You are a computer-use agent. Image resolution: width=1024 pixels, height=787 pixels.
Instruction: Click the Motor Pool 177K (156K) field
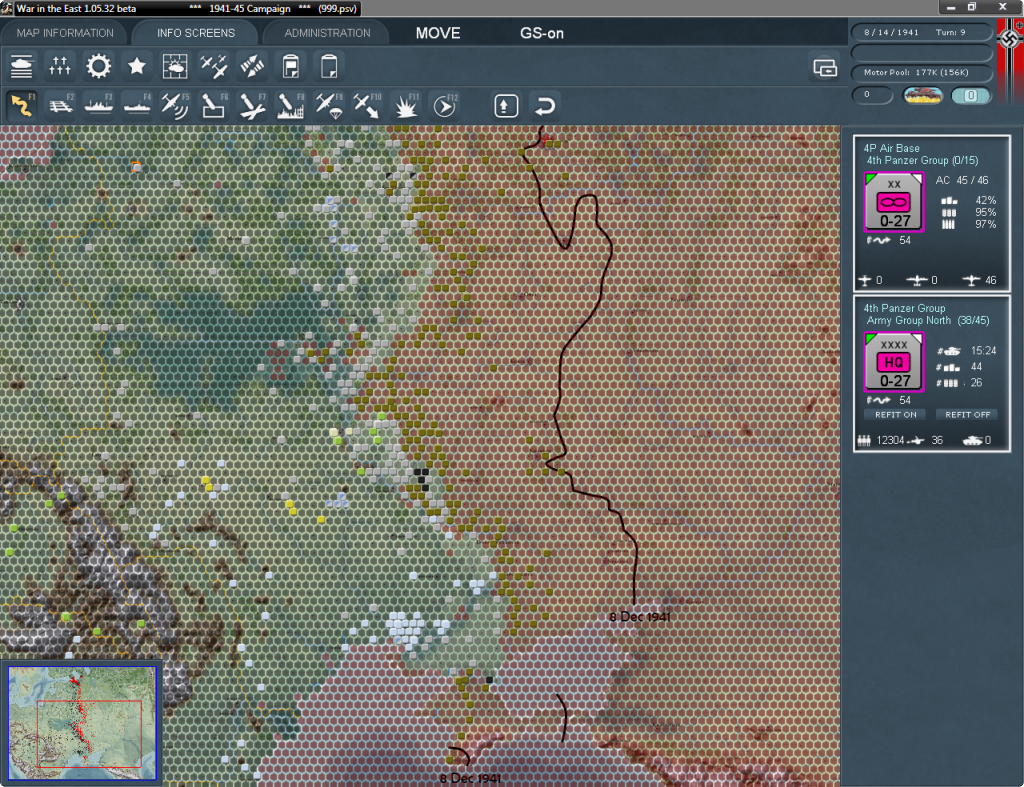pos(921,72)
